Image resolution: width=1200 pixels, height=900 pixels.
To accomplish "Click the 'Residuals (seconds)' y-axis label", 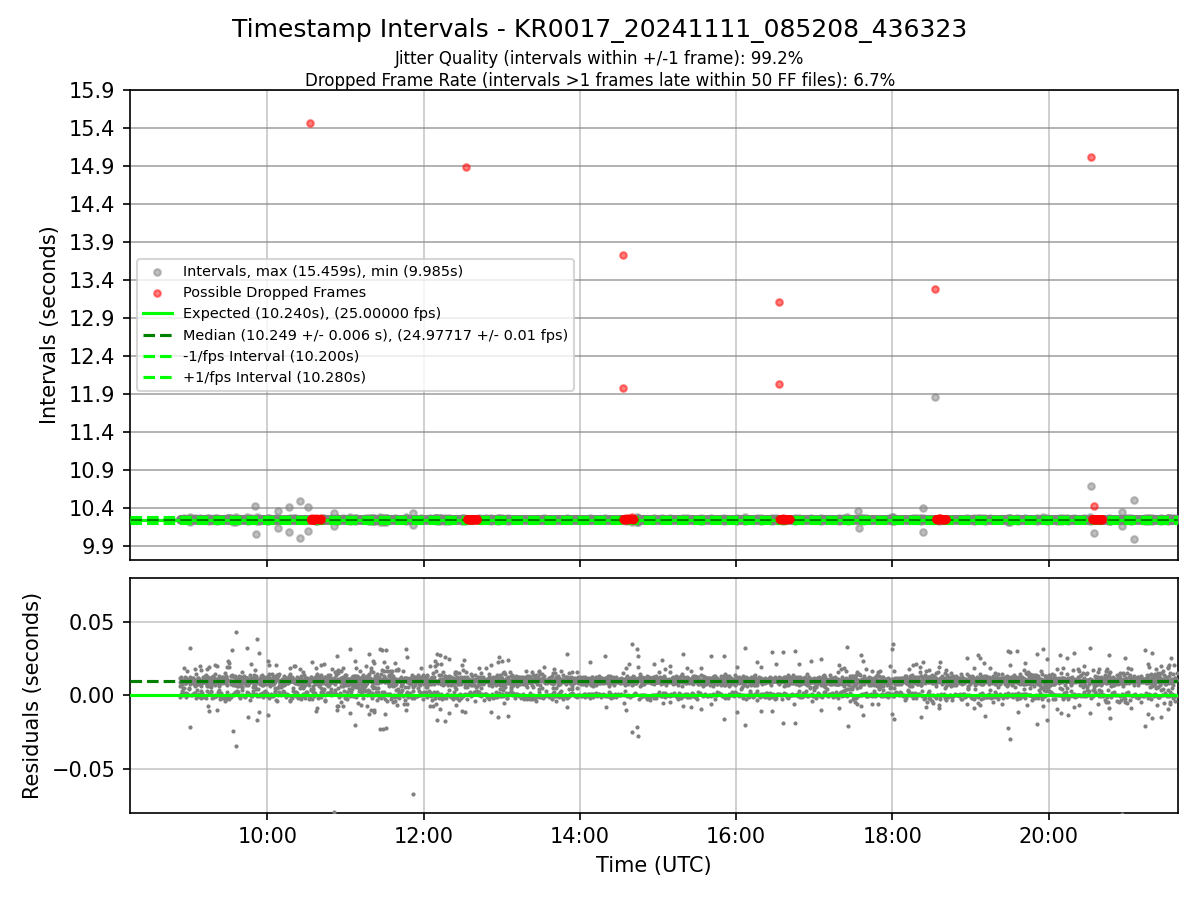I will click(x=32, y=696).
